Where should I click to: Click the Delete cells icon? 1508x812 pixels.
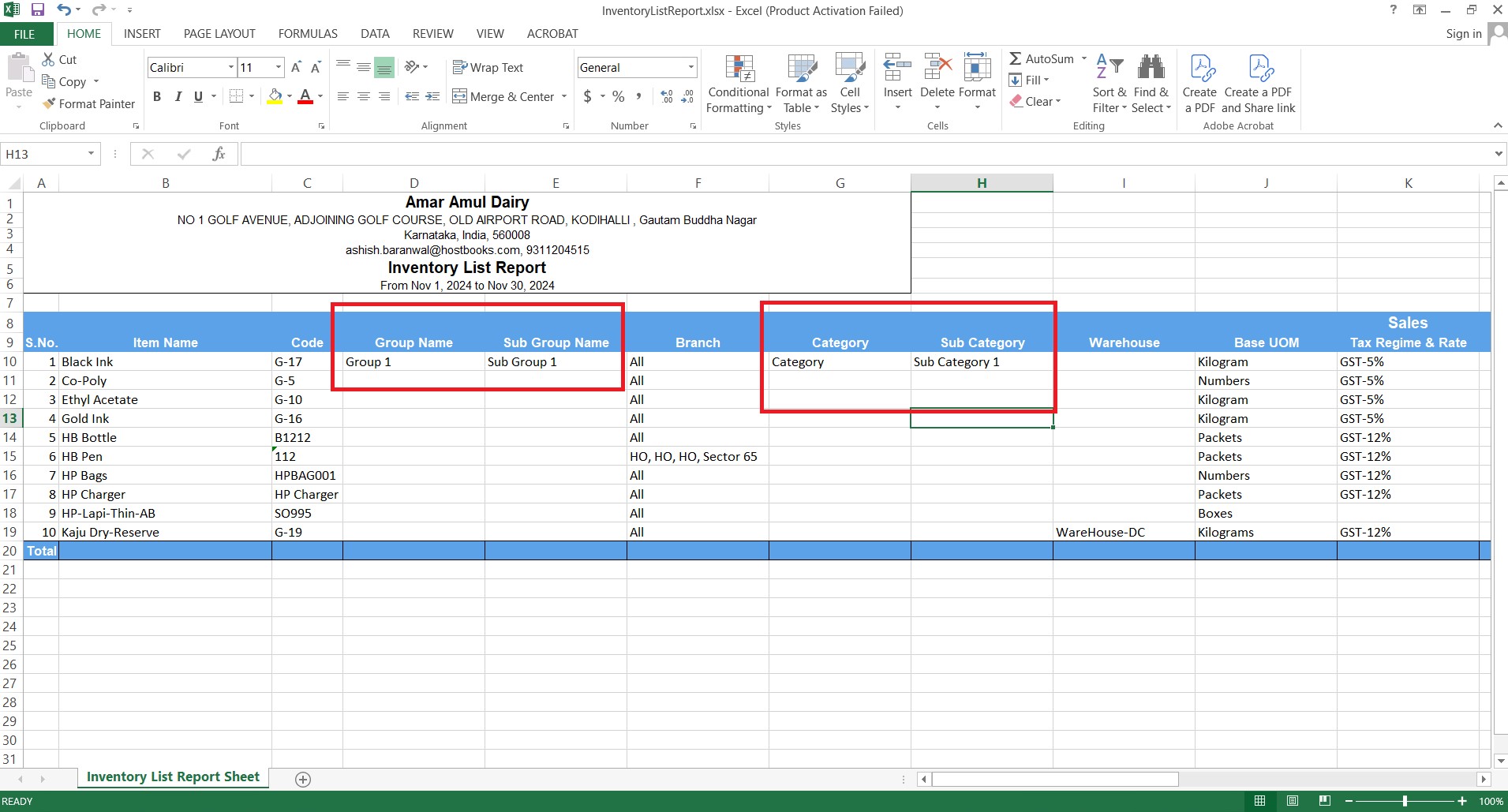click(x=937, y=68)
